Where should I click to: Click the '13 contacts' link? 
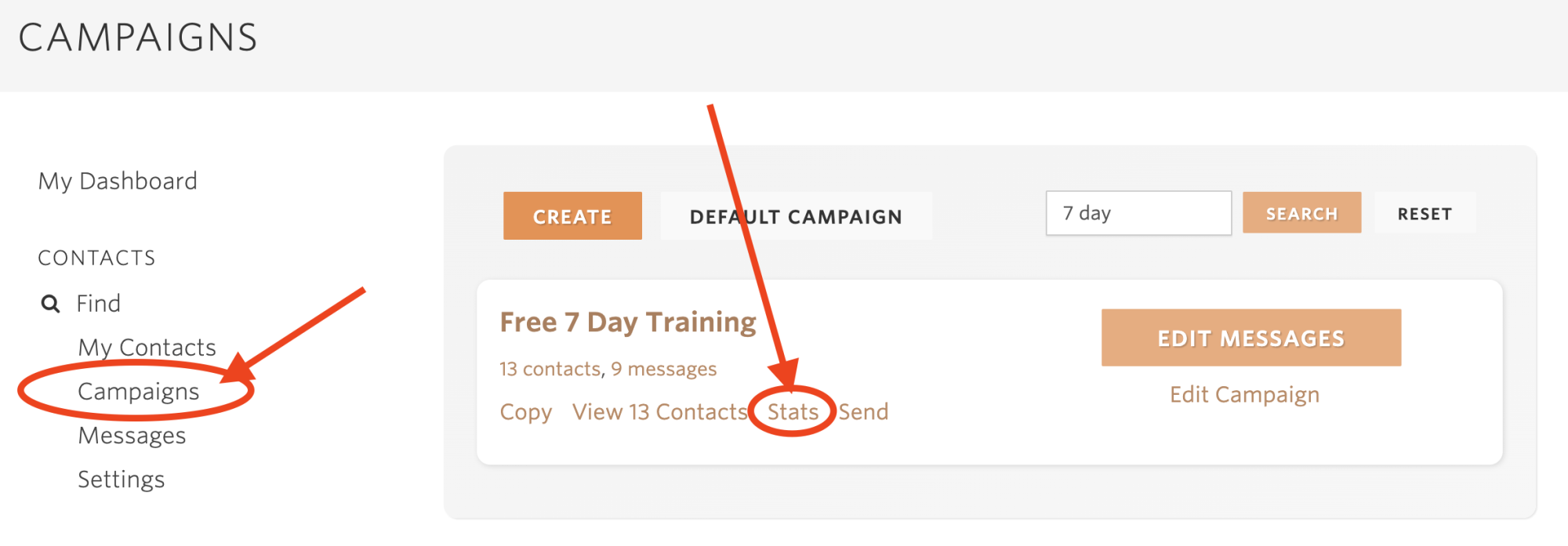550,368
